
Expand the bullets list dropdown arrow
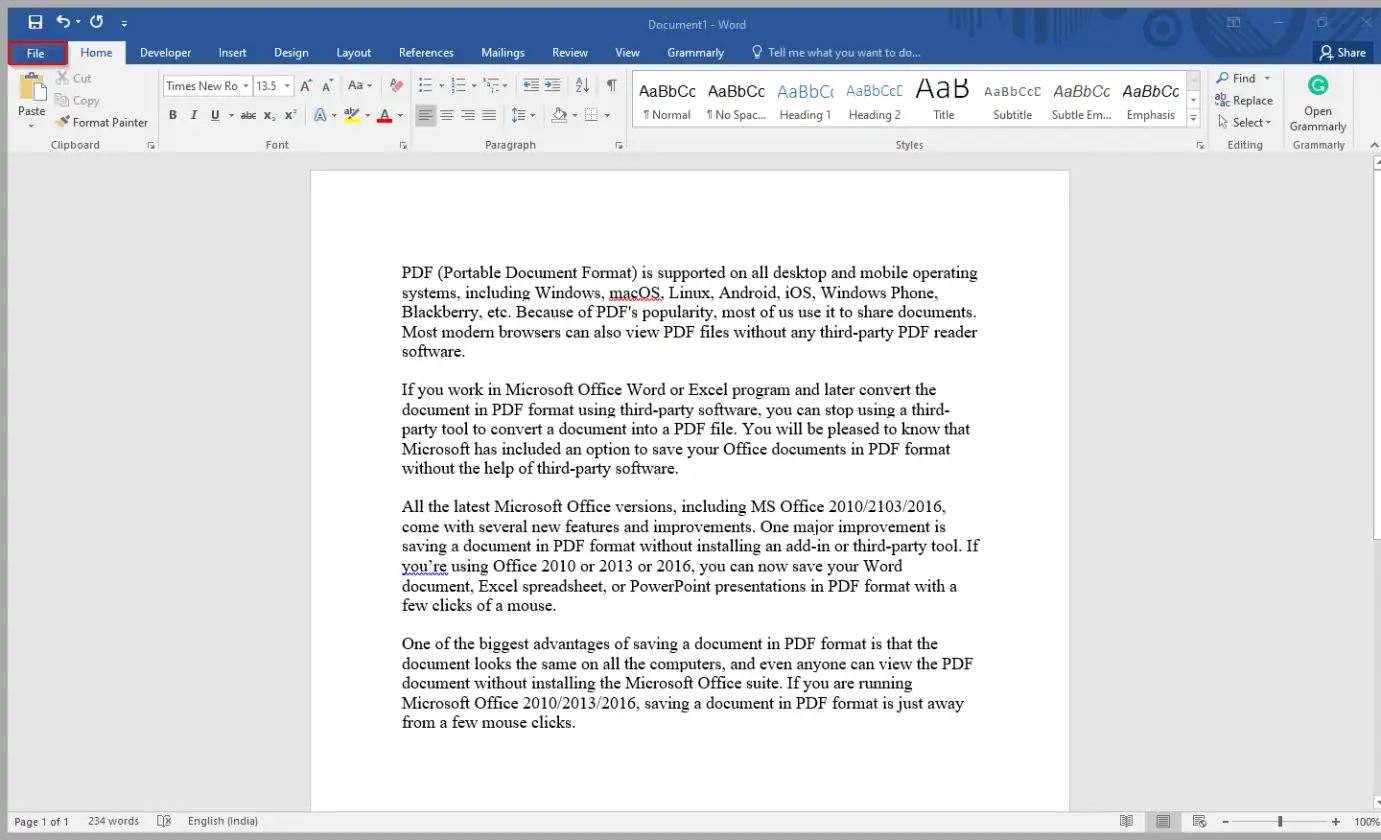(x=441, y=86)
